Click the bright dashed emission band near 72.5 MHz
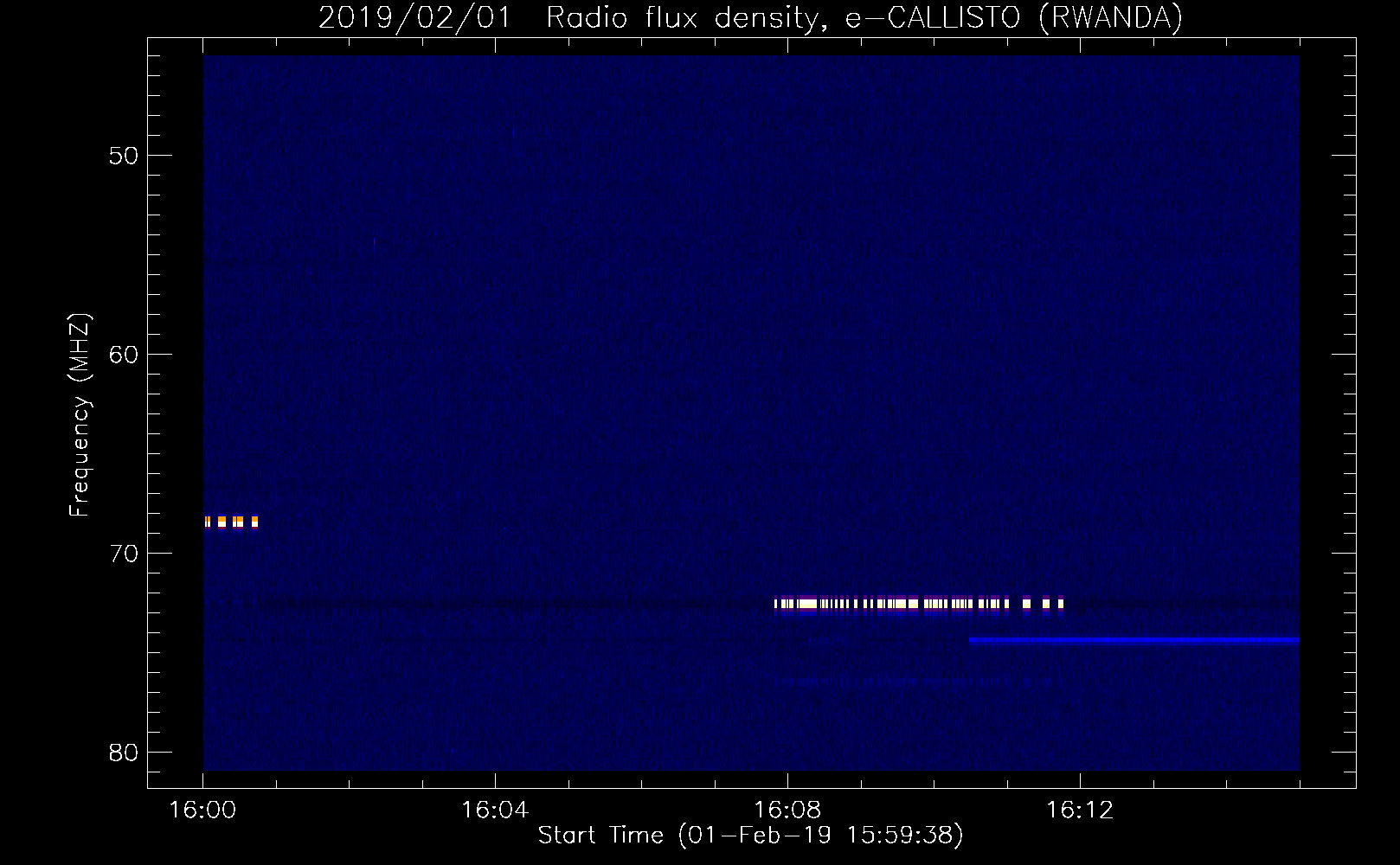The height and width of the screenshot is (865, 1400). click(919, 604)
